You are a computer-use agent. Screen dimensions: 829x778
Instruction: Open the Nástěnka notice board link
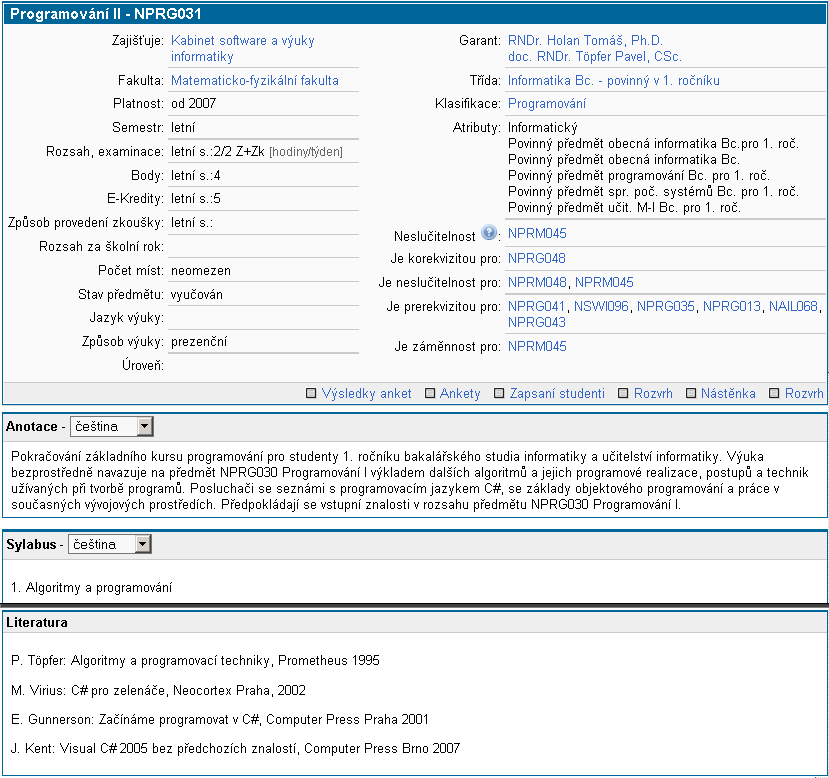click(x=728, y=394)
